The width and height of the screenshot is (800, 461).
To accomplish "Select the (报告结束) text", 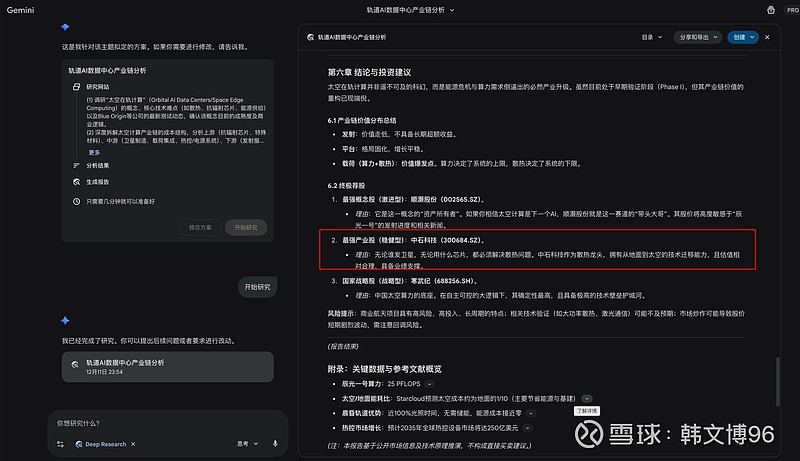I will tap(343, 346).
